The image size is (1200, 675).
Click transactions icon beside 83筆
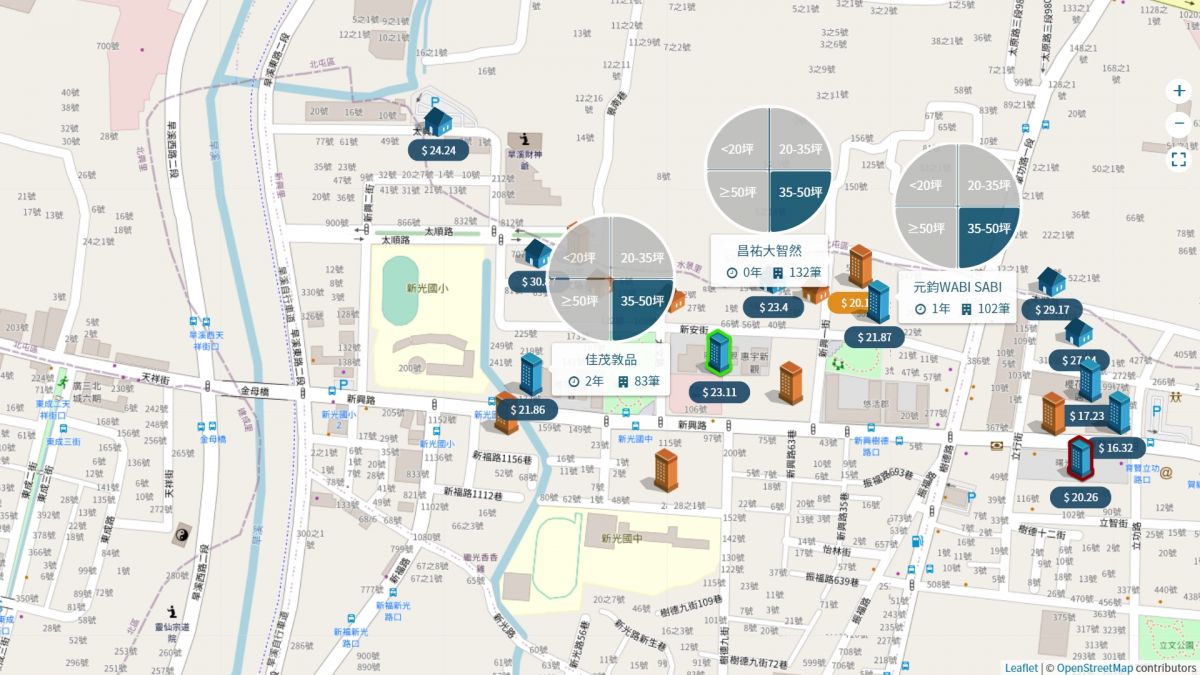(x=623, y=381)
